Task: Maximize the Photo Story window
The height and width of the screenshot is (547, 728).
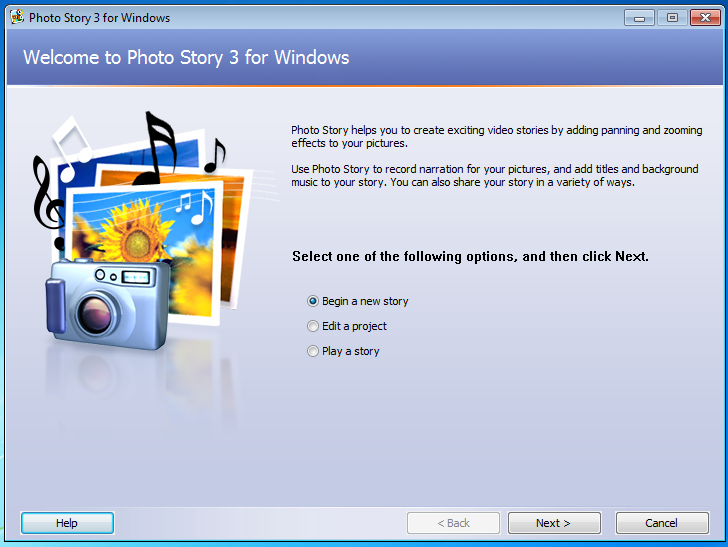Action: pyautogui.click(x=672, y=18)
